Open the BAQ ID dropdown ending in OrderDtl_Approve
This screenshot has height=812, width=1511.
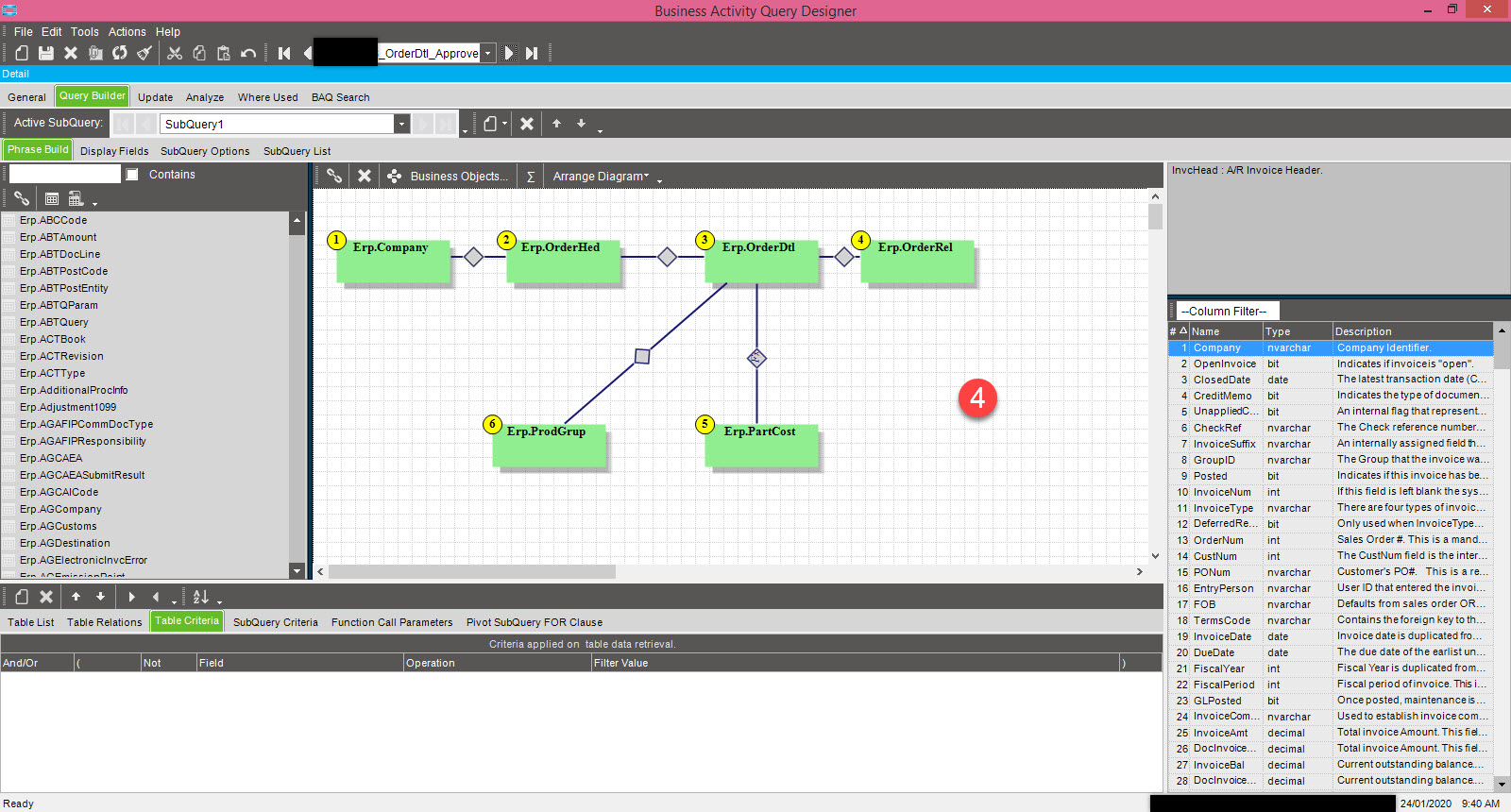[x=487, y=53]
